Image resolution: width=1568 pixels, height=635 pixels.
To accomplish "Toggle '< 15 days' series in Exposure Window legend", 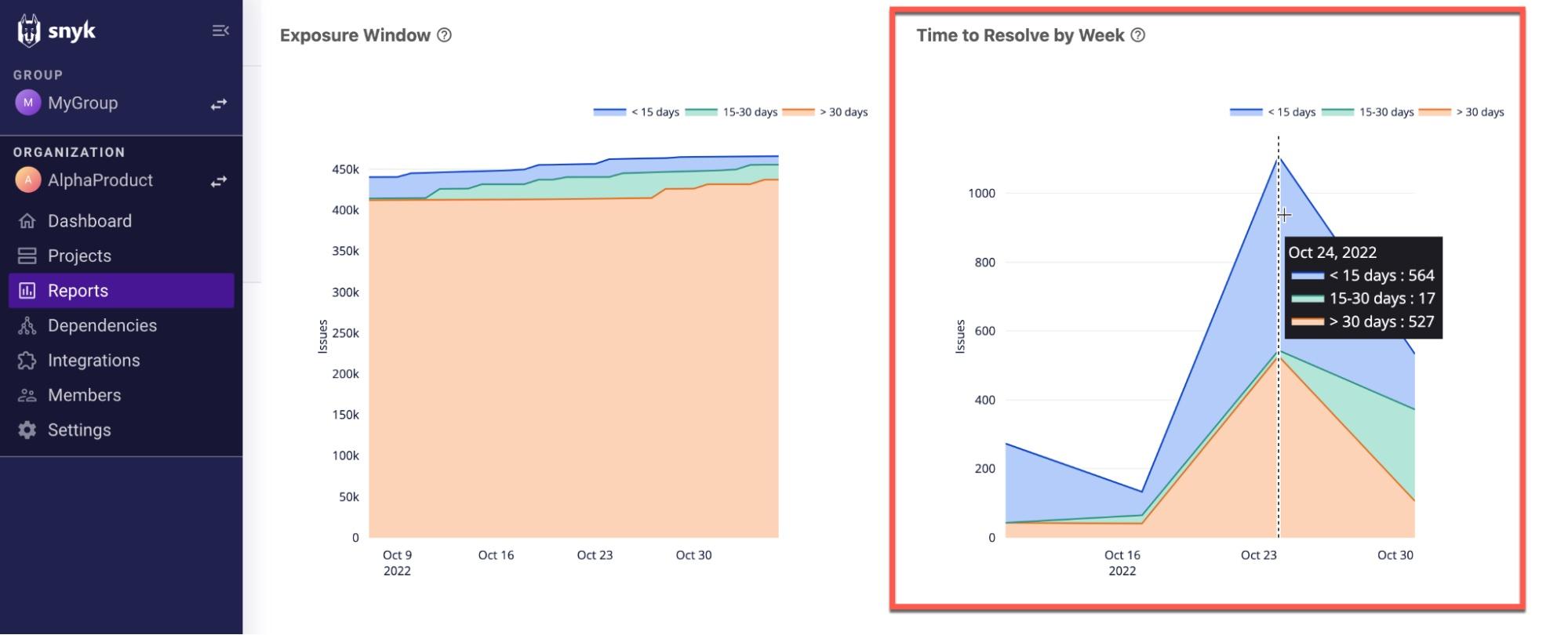I will pyautogui.click(x=636, y=112).
